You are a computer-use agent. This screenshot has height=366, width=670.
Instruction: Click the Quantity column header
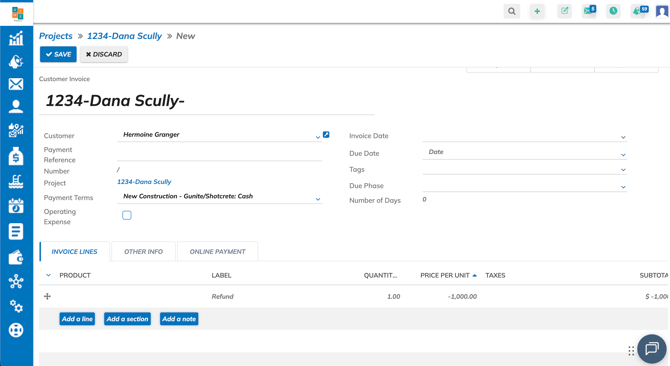click(380, 275)
